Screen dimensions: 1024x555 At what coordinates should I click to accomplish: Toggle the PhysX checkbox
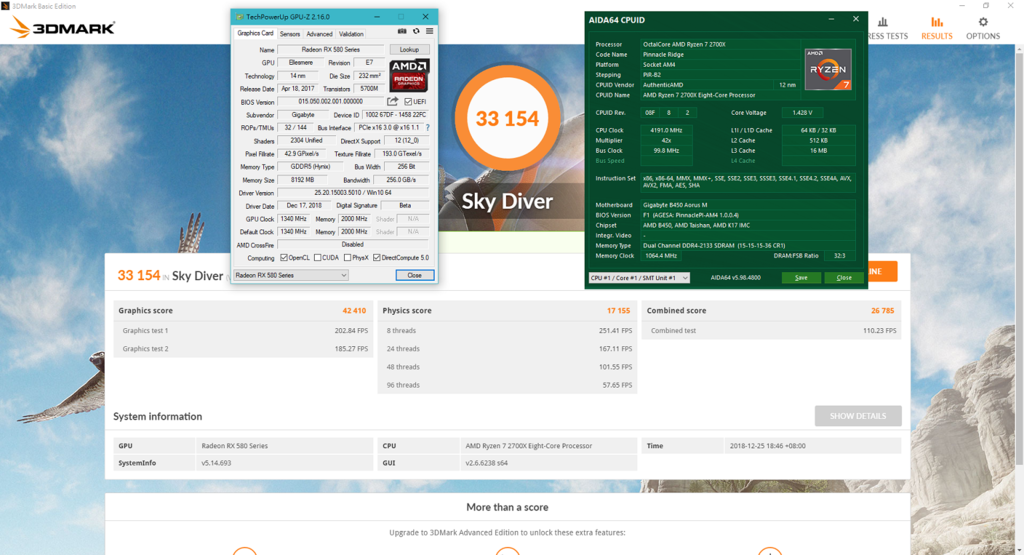click(347, 258)
